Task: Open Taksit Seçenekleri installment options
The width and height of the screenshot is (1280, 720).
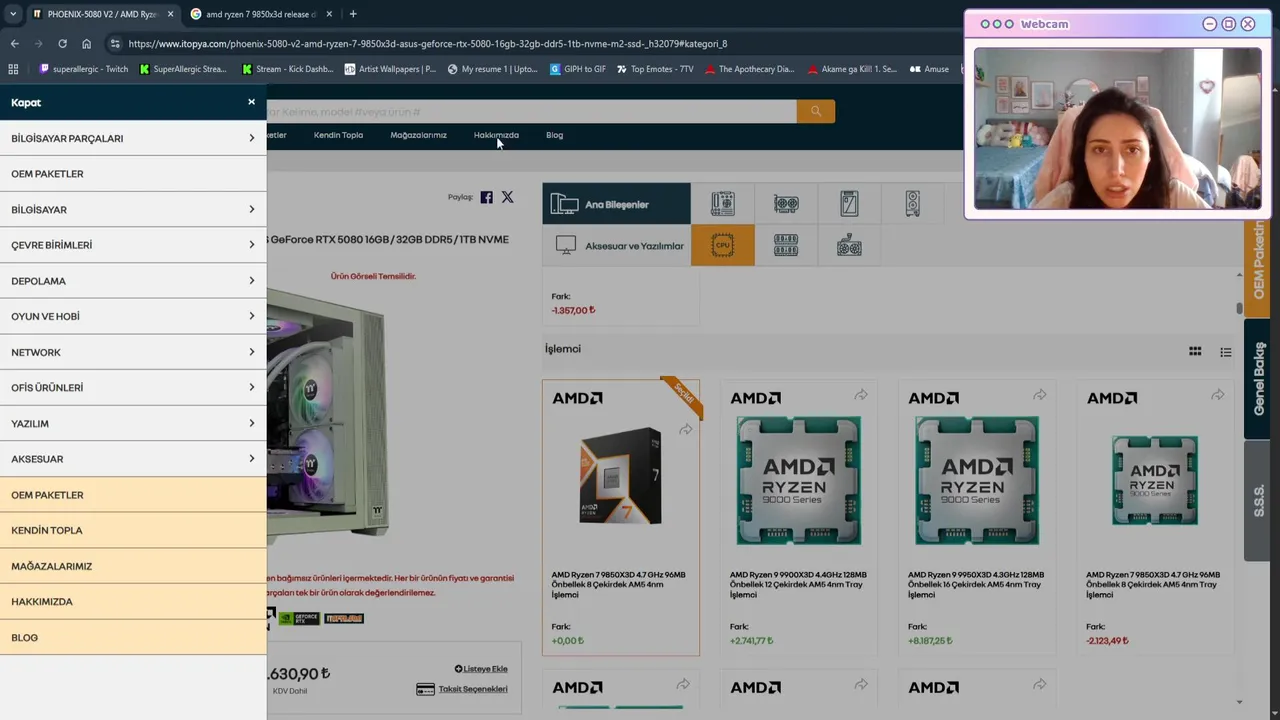Action: 462,689
